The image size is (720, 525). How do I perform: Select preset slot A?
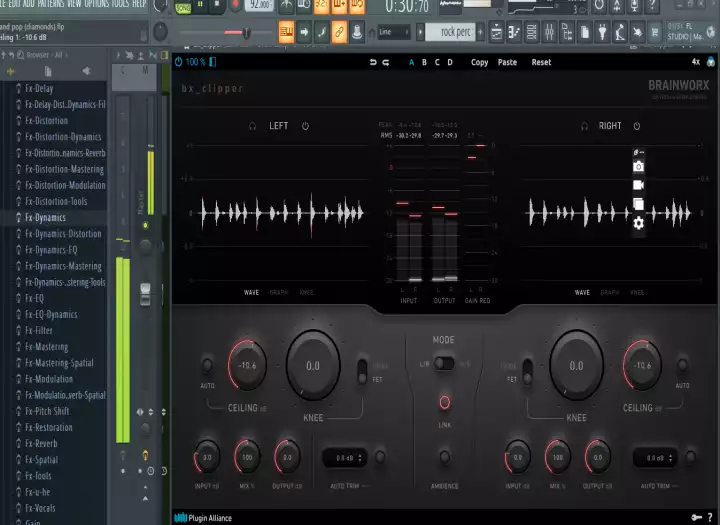[411, 62]
